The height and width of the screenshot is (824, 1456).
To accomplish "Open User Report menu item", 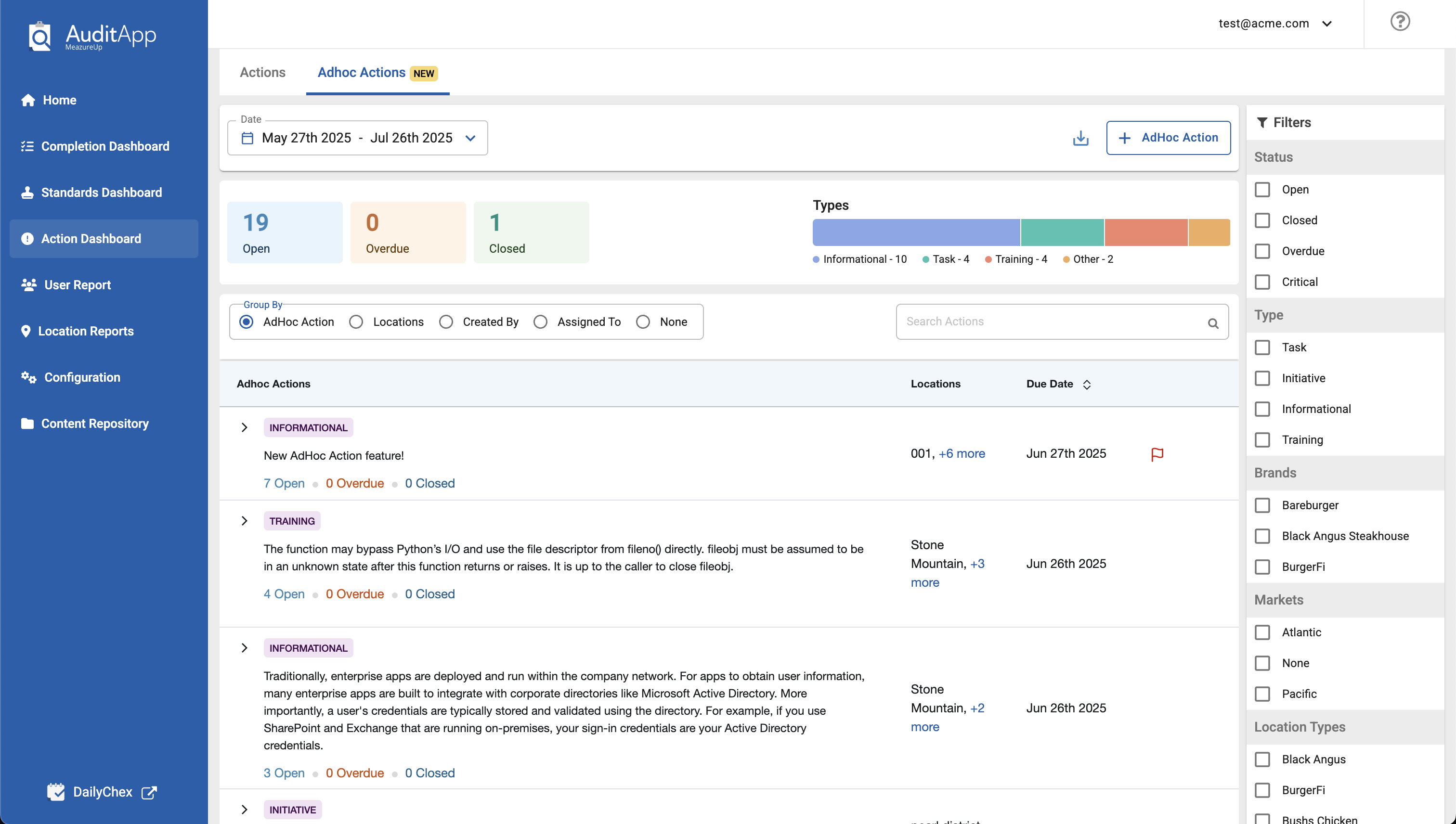I will coord(77,284).
